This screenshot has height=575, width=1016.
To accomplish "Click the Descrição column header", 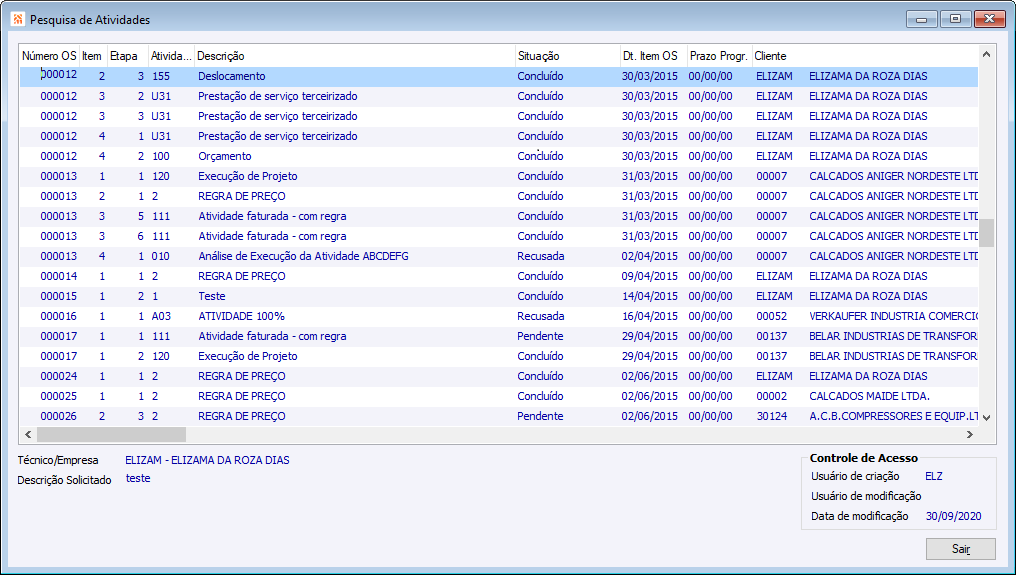I will (354, 56).
